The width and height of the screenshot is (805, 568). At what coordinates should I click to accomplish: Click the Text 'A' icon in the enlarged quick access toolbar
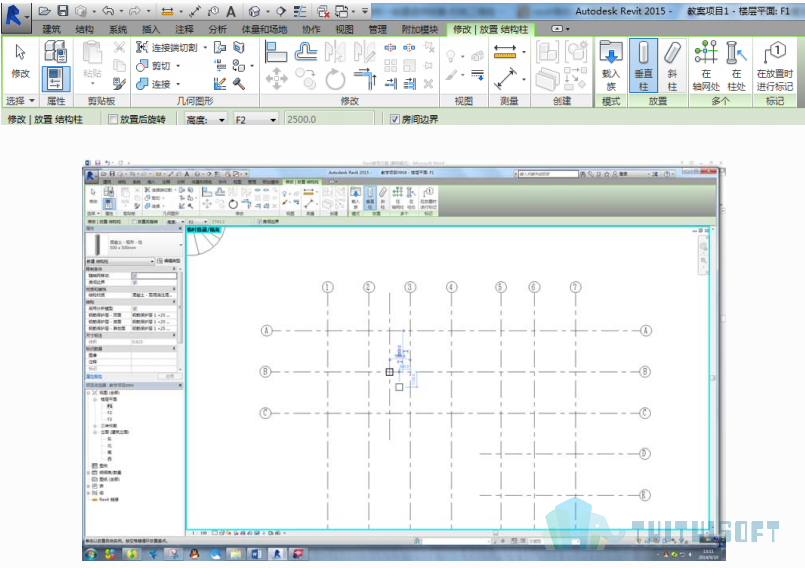[231, 11]
